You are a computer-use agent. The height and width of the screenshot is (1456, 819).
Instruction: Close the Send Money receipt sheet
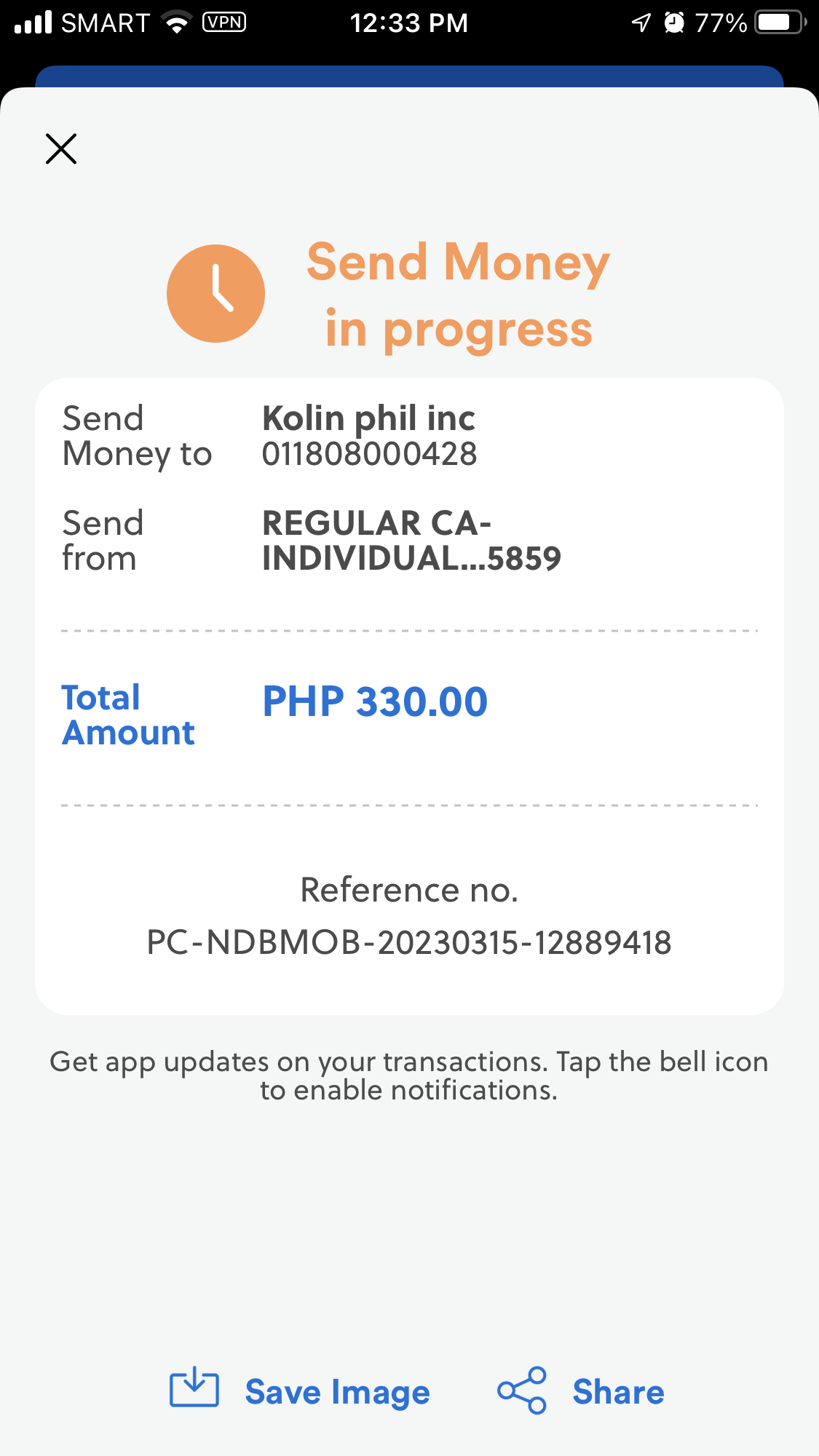[61, 149]
